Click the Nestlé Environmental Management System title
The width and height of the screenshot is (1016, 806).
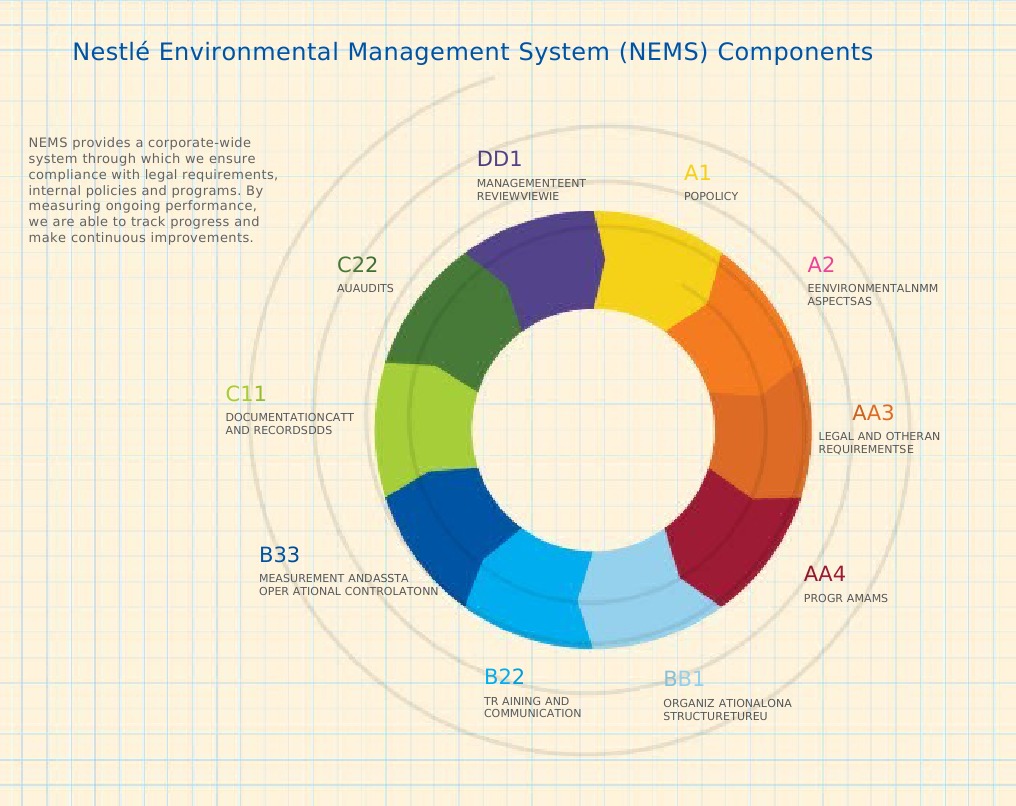[472, 52]
